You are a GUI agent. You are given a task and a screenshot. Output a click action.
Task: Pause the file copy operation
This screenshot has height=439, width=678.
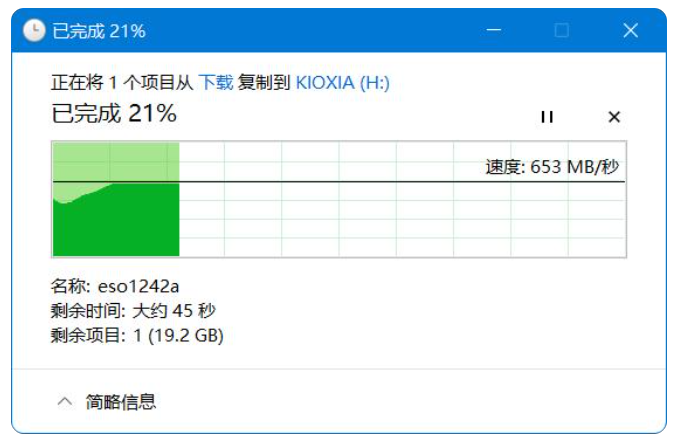[x=546, y=117]
